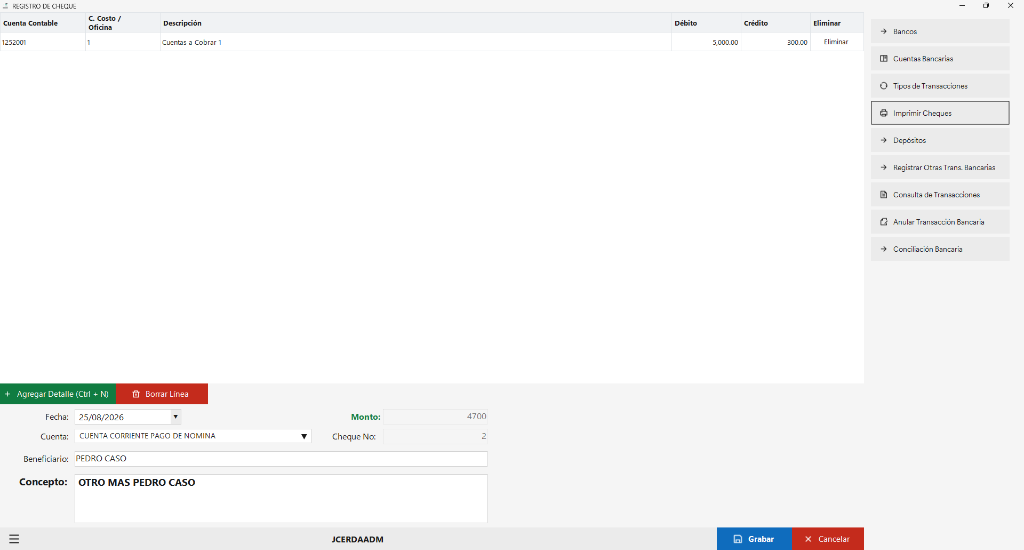Viewport: 1024px width, 550px height.
Task: Open the Depósitos menu item
Action: (x=940, y=140)
